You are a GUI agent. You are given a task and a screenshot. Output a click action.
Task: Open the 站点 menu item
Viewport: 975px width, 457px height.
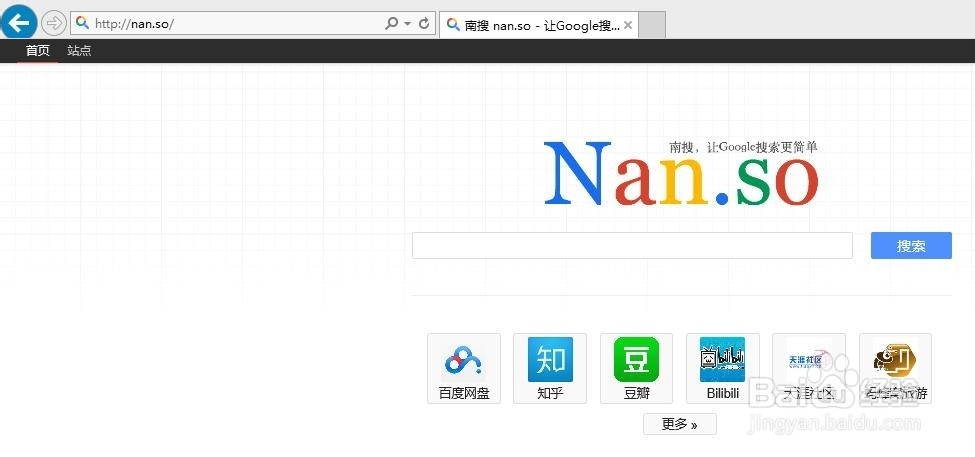pyautogui.click(x=79, y=50)
